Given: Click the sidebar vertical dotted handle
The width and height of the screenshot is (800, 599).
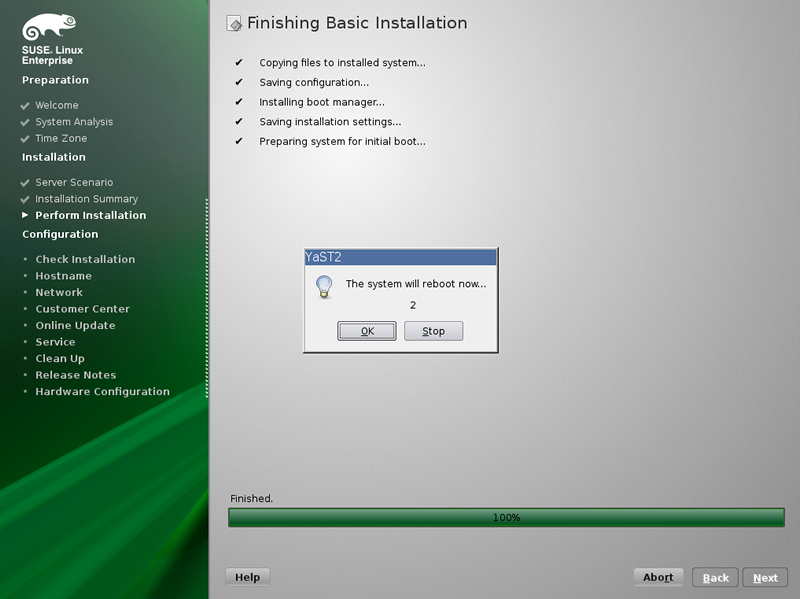Looking at the screenshot, I should click(x=207, y=298).
